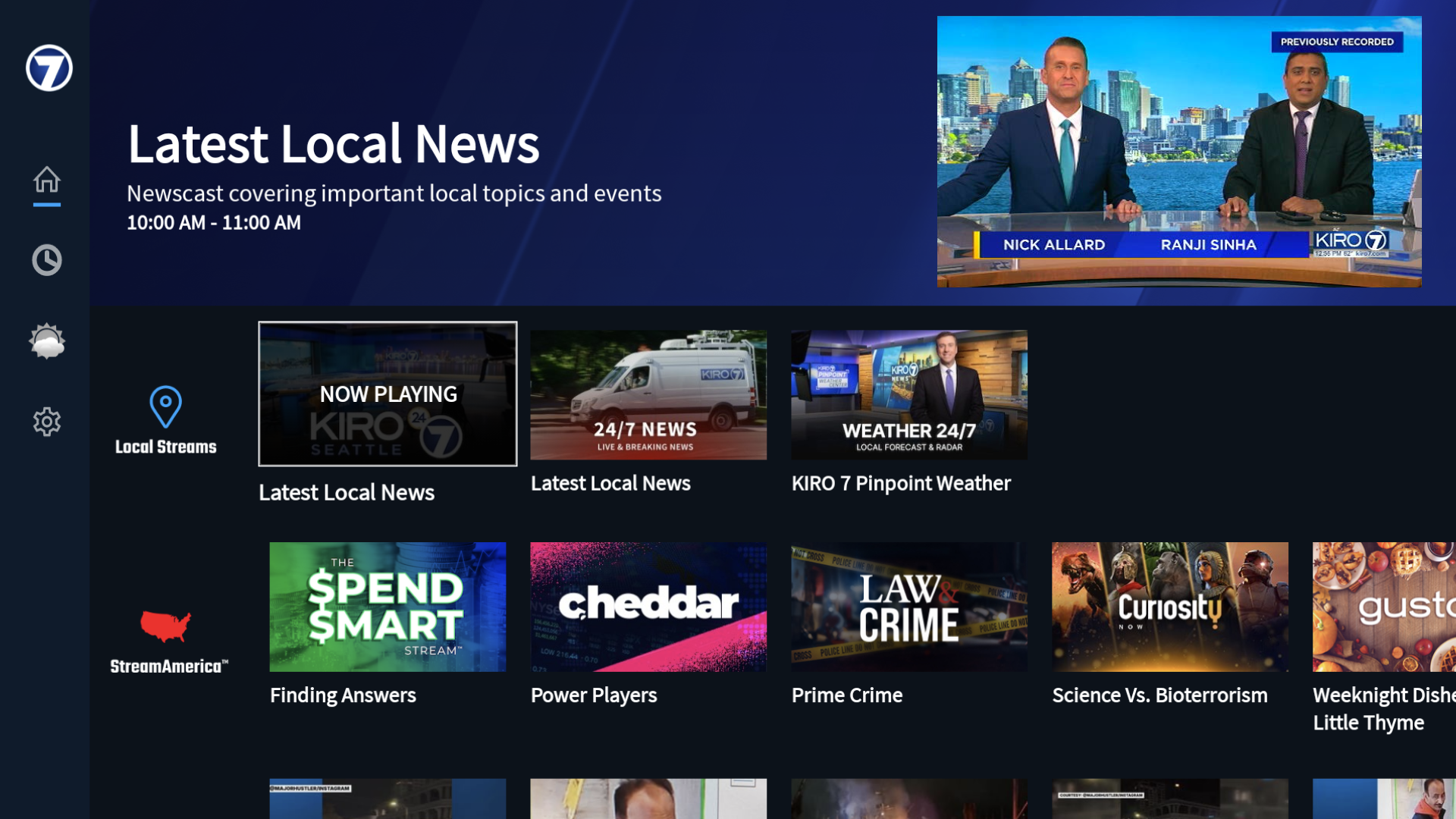Open the clock schedule sidebar icon

click(46, 260)
